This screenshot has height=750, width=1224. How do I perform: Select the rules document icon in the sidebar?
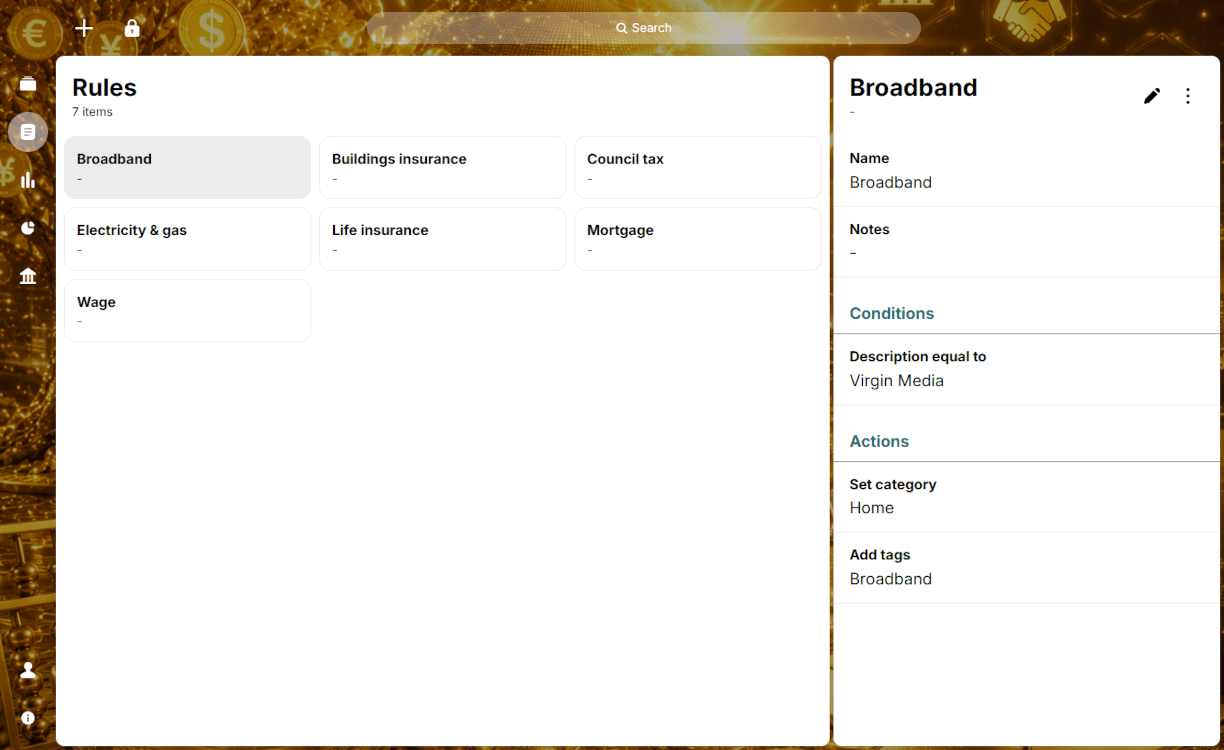coord(28,132)
